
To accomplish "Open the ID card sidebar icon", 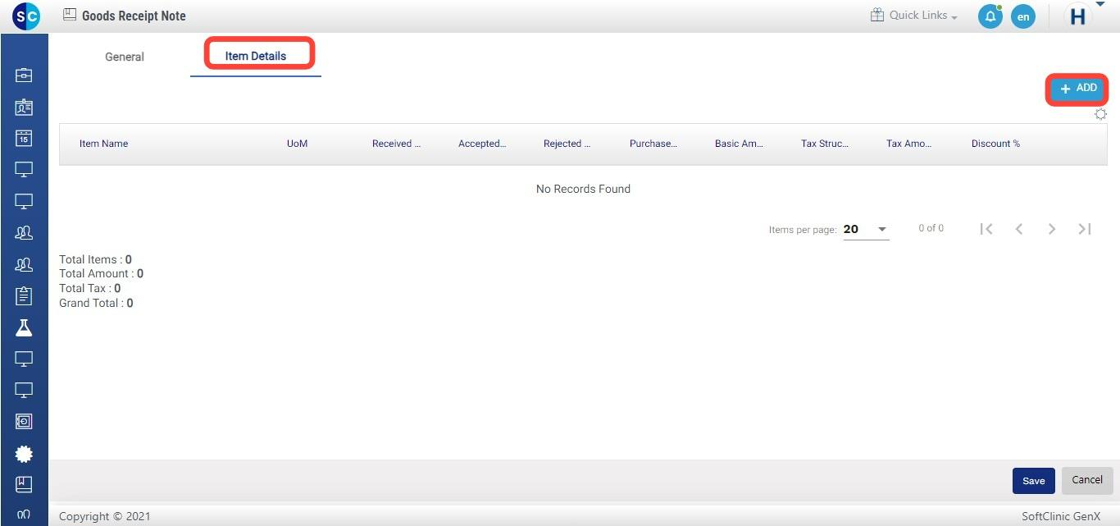I will point(24,107).
